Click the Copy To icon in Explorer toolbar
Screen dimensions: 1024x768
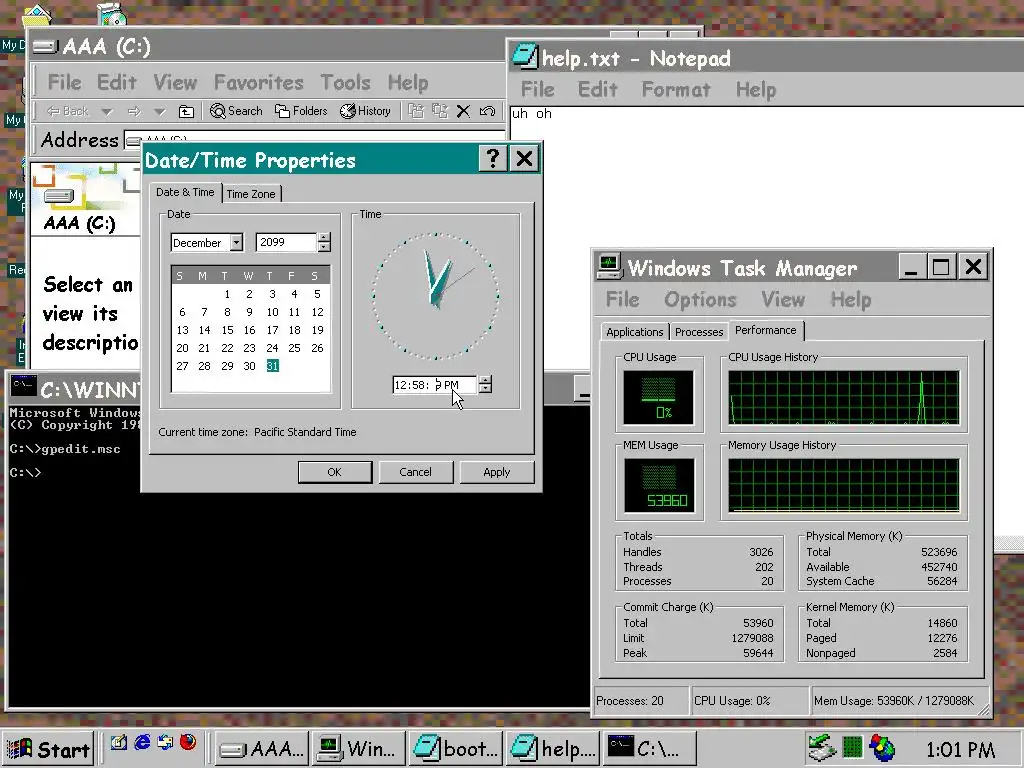(x=440, y=111)
